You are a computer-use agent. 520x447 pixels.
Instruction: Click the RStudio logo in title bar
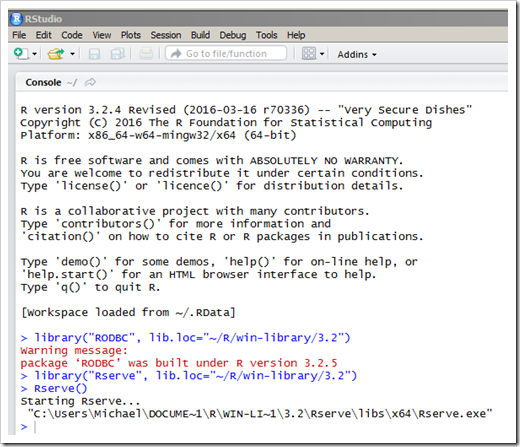(16, 19)
